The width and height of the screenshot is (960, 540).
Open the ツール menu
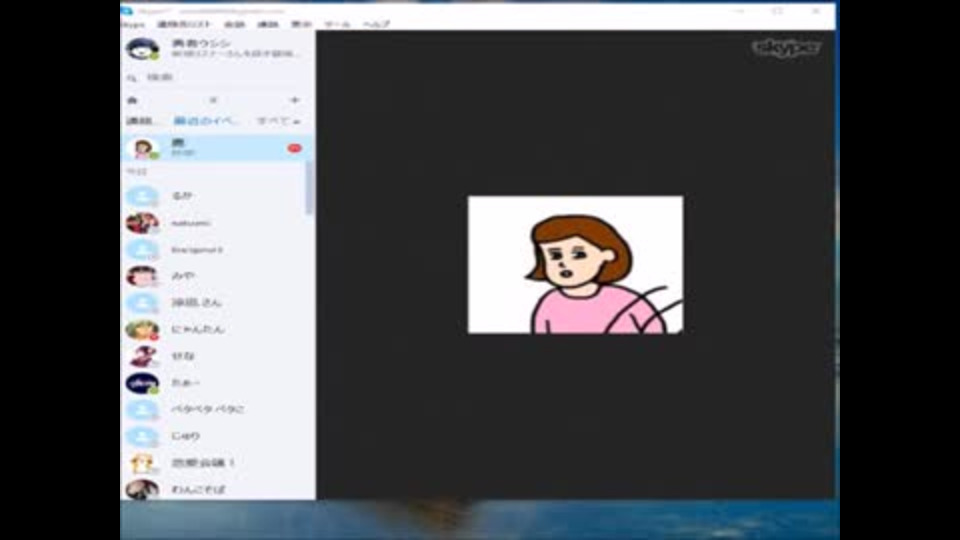(337, 24)
